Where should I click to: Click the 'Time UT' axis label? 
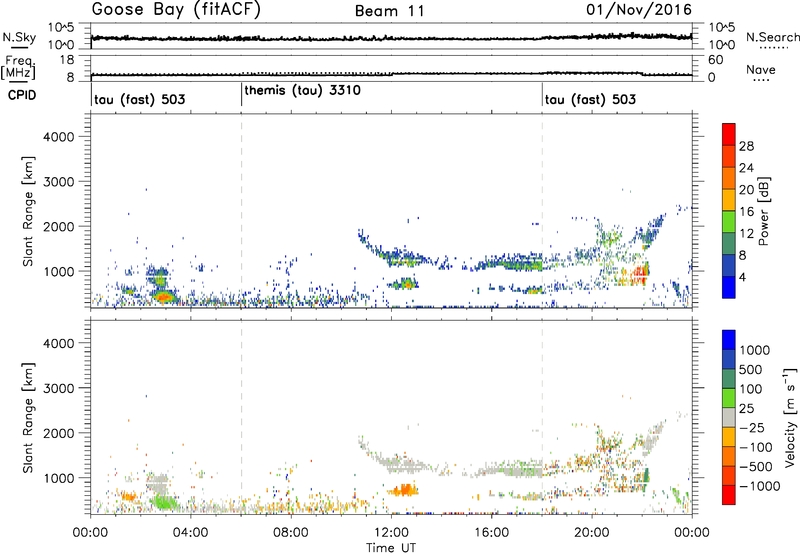pyautogui.click(x=391, y=548)
